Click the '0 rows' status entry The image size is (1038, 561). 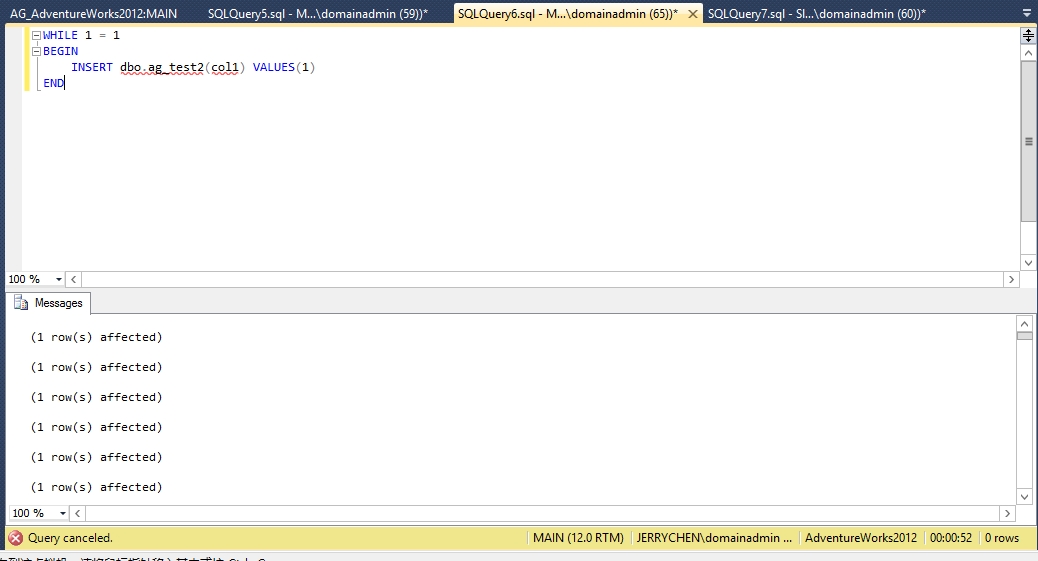click(x=1002, y=538)
